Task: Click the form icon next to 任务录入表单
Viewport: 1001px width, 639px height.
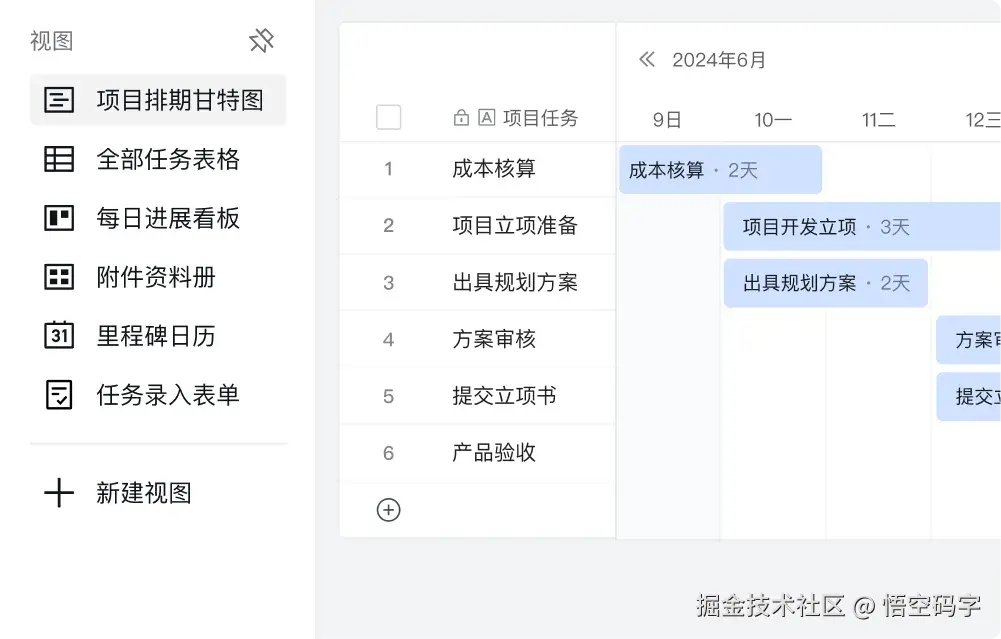Action: pos(60,395)
